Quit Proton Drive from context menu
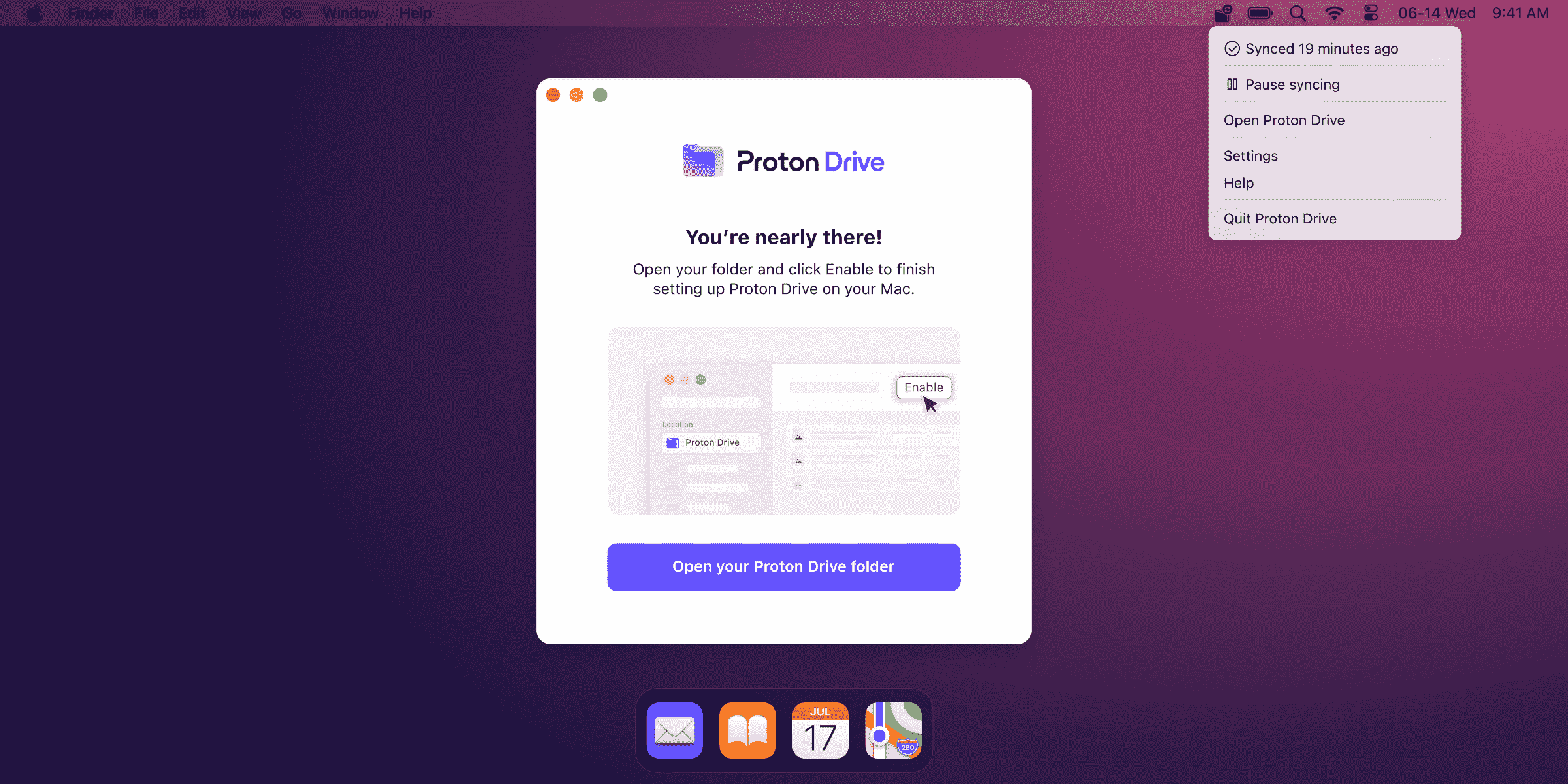 coord(1280,218)
